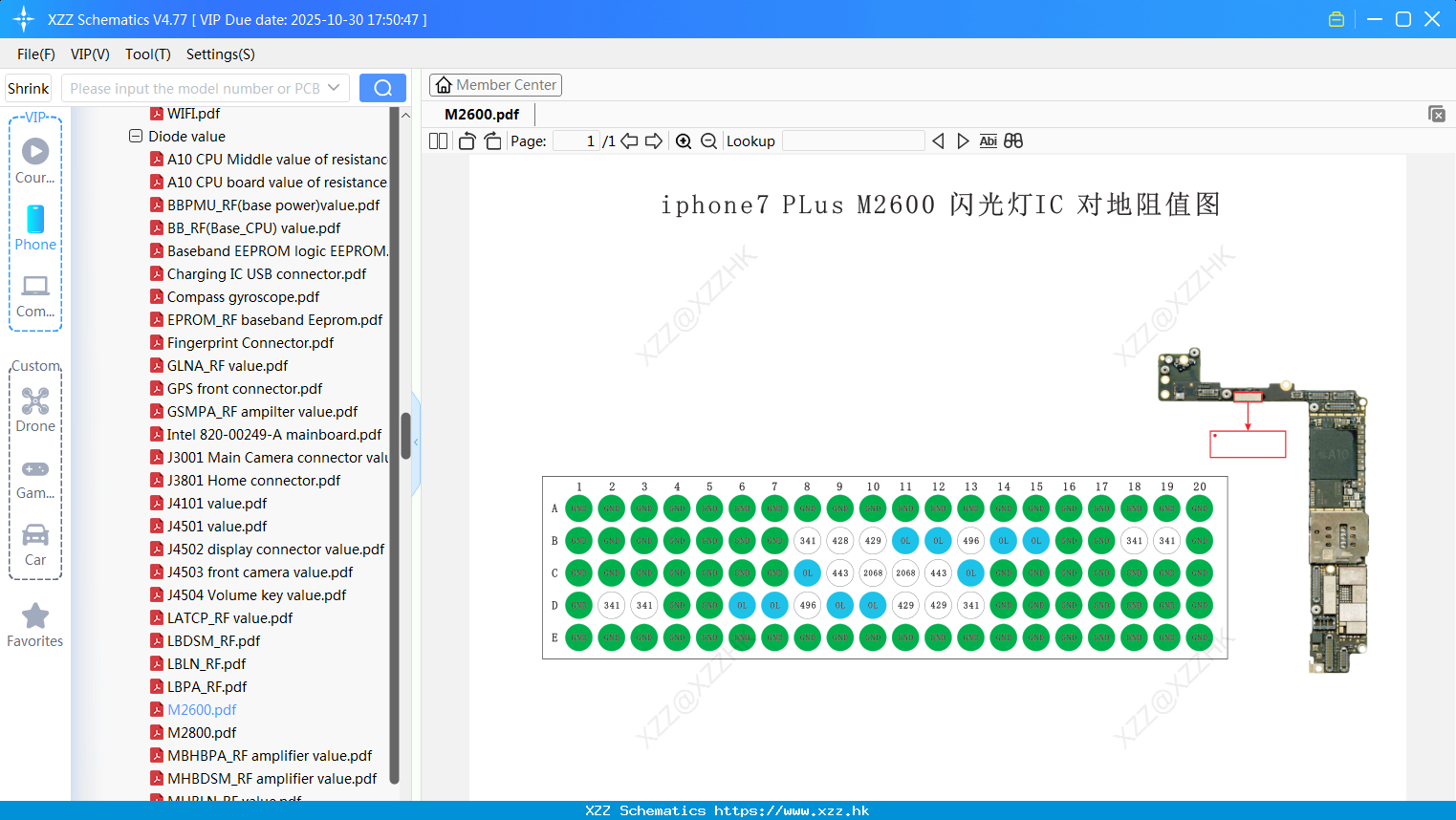Click the Member Center home icon
The width and height of the screenshot is (1456, 820).
click(x=444, y=85)
